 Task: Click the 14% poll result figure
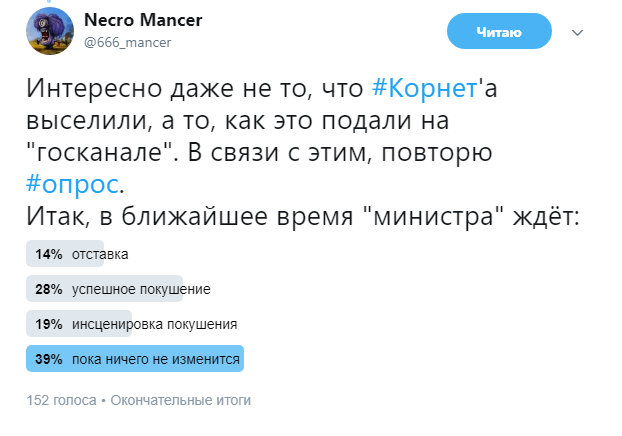point(49,255)
